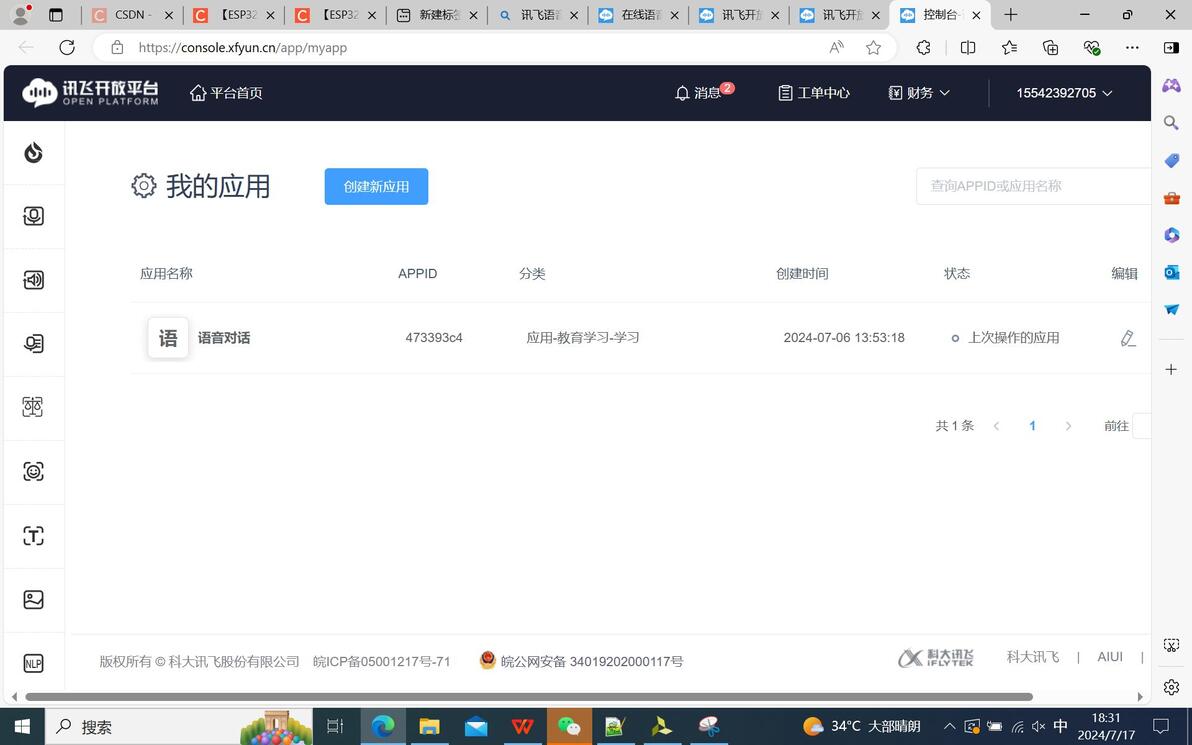
Task: Switch to the 在线语音 browser tab
Action: pyautogui.click(x=639, y=15)
